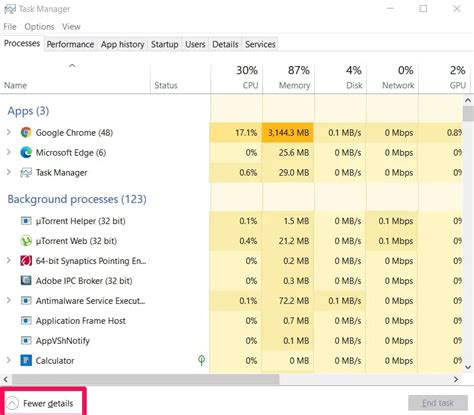The height and width of the screenshot is (415, 474).
Task: Select the Google Chrome (48) row name
Action: 74,133
